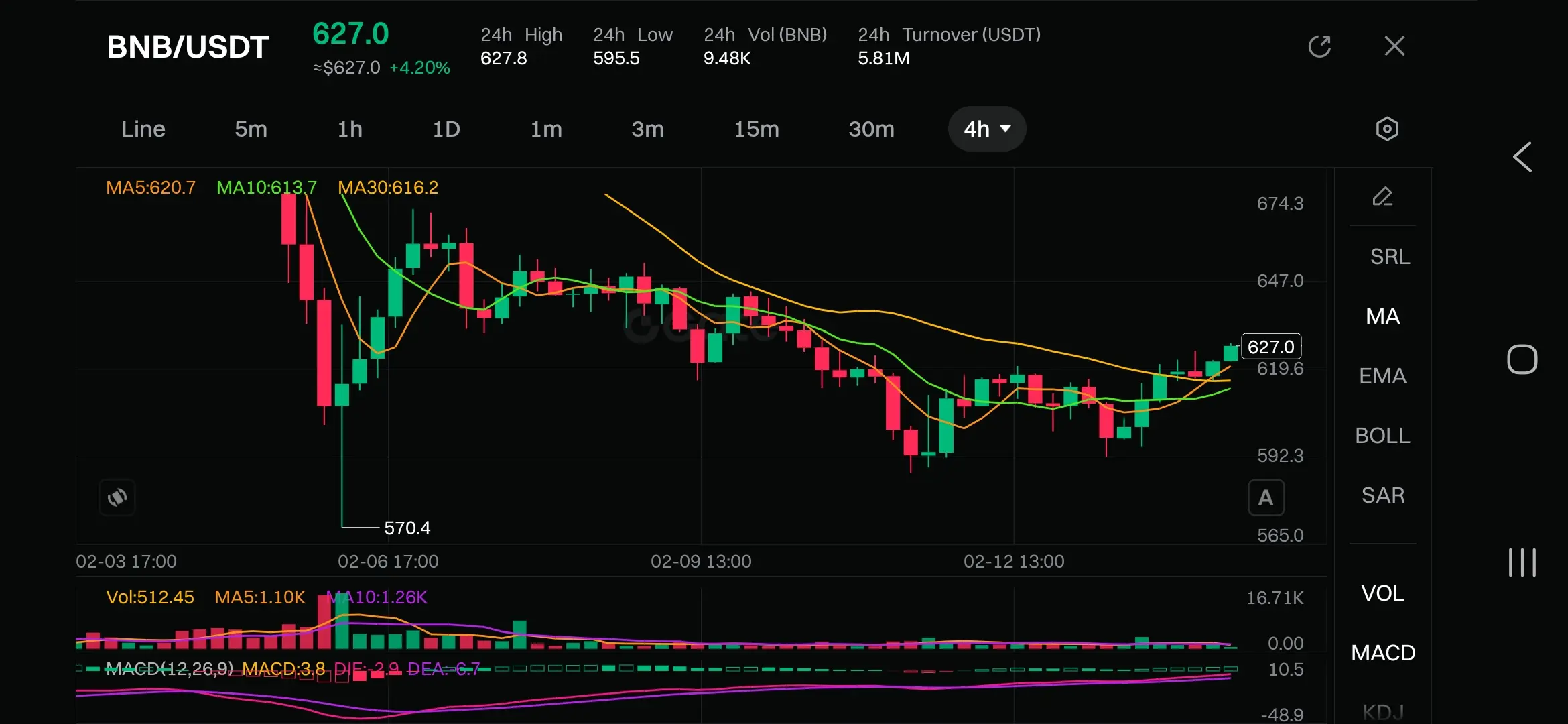Toggle the MA indicator on
1568x724 pixels.
tap(1382, 316)
